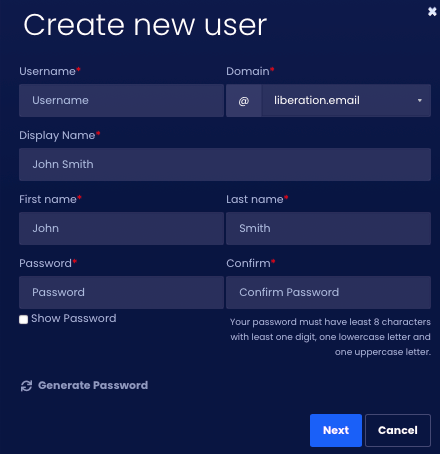Open the liberation.email domain dropdown
Image resolution: width=440 pixels, height=454 pixels.
coord(346,101)
